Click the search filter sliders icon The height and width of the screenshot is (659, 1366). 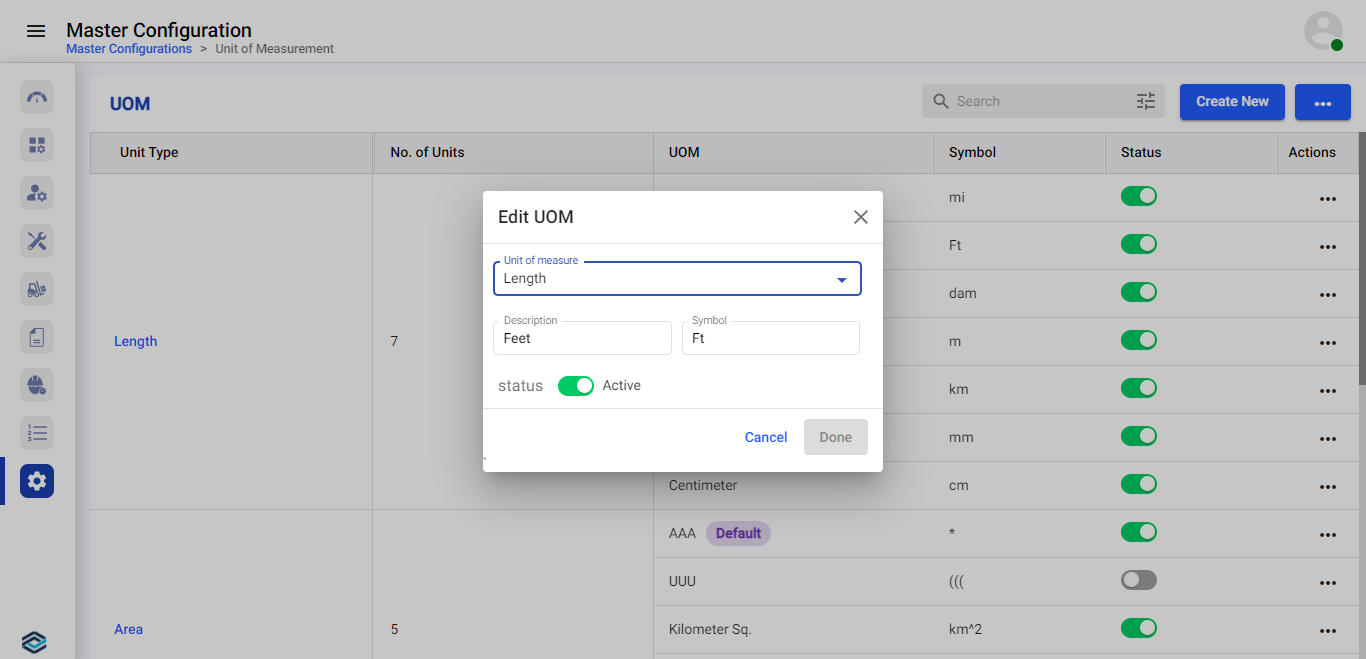click(1145, 101)
